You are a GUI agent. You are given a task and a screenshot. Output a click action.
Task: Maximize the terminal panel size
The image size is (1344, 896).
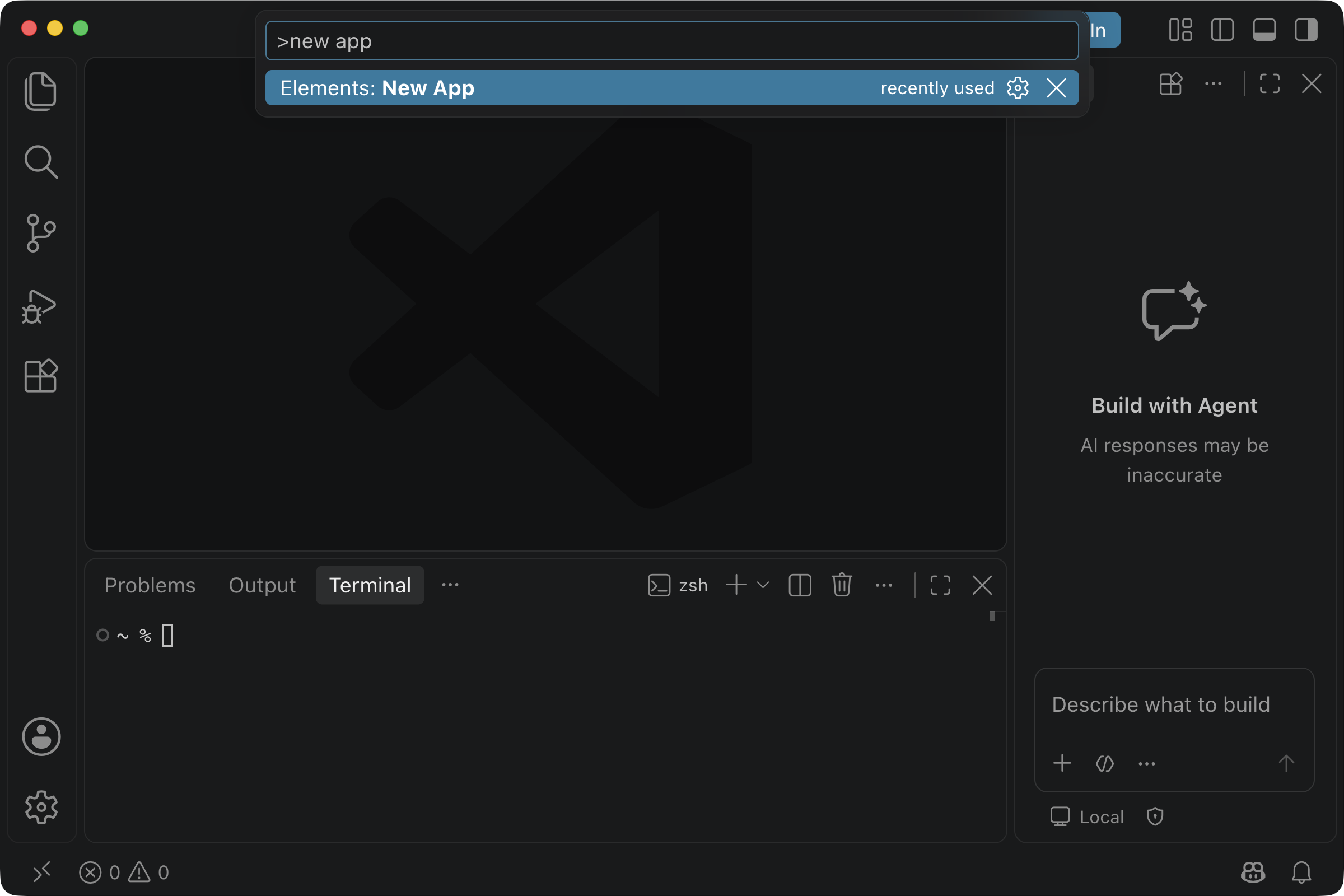pos(941,585)
